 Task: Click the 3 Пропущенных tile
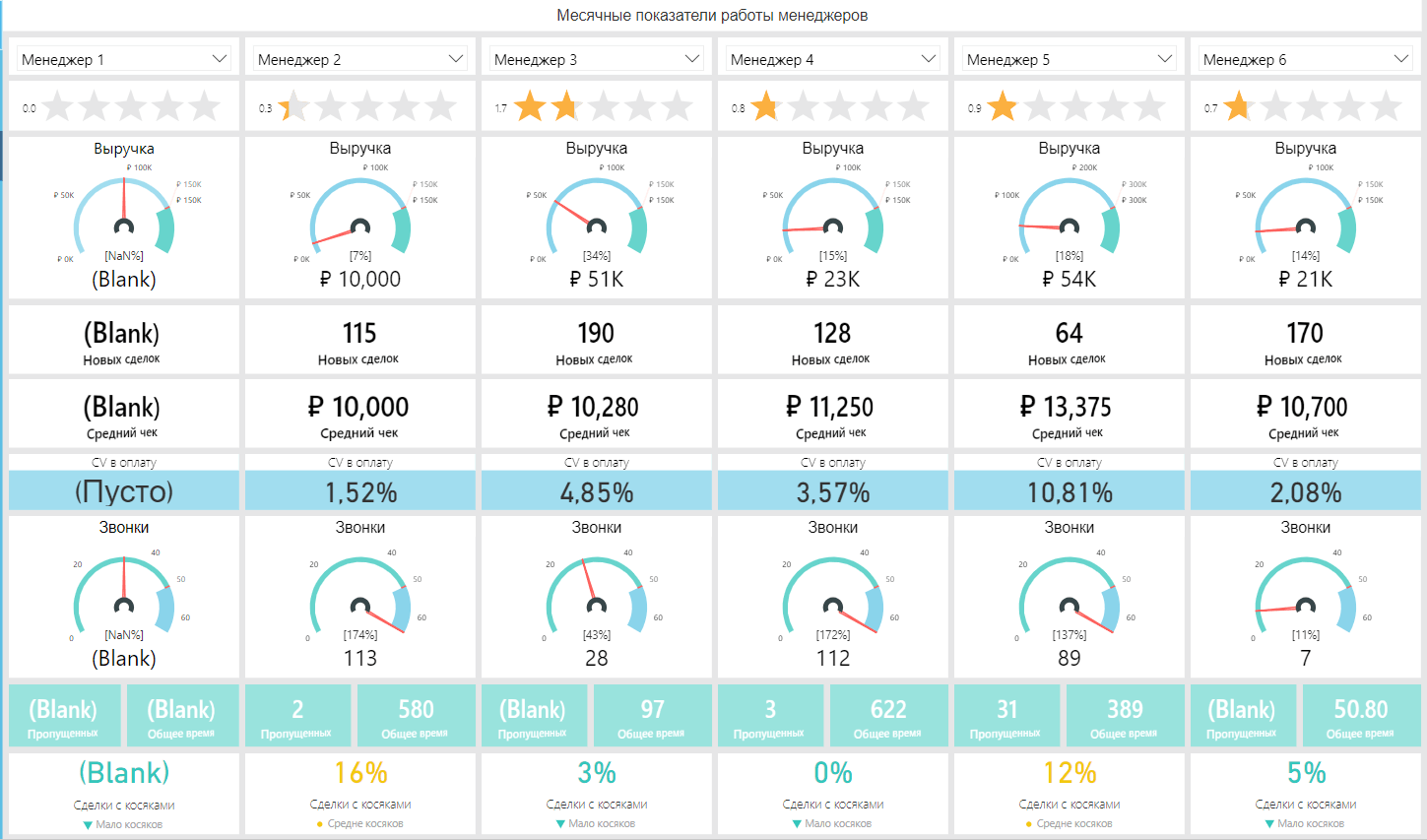point(770,715)
